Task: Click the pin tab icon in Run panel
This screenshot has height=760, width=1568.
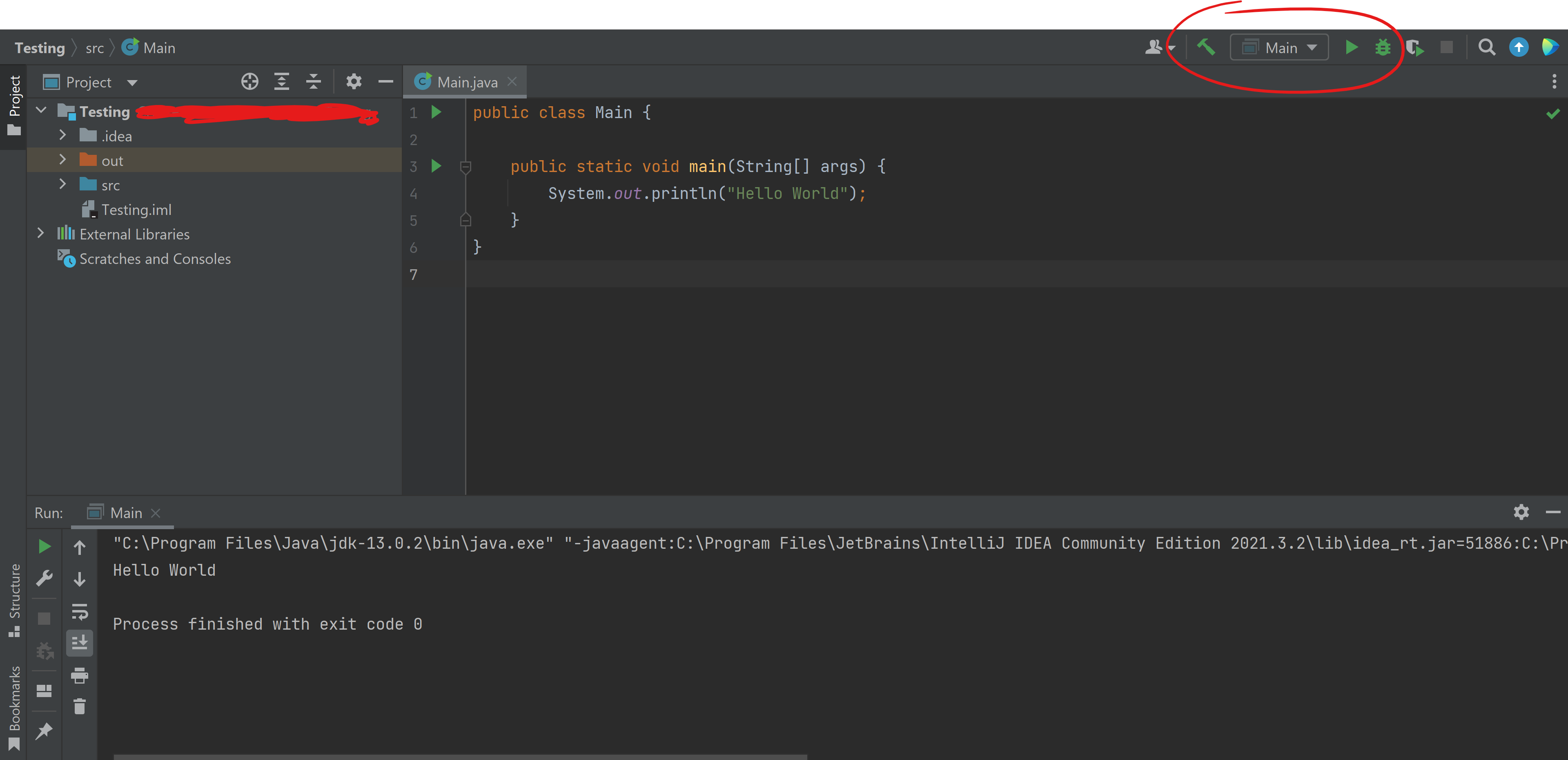Action: tap(44, 731)
